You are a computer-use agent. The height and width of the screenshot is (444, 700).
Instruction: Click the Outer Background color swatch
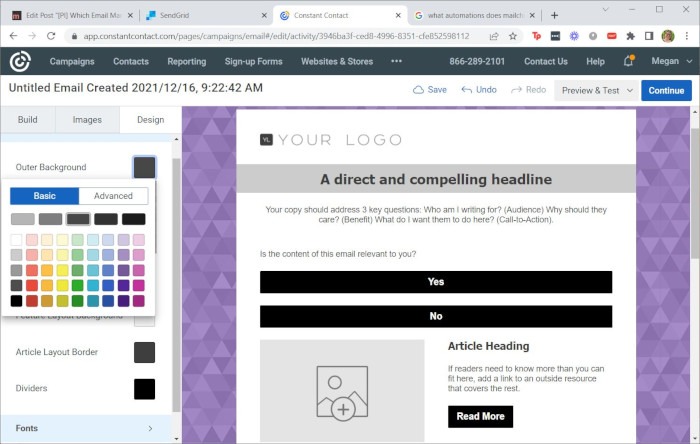pyautogui.click(x=145, y=167)
